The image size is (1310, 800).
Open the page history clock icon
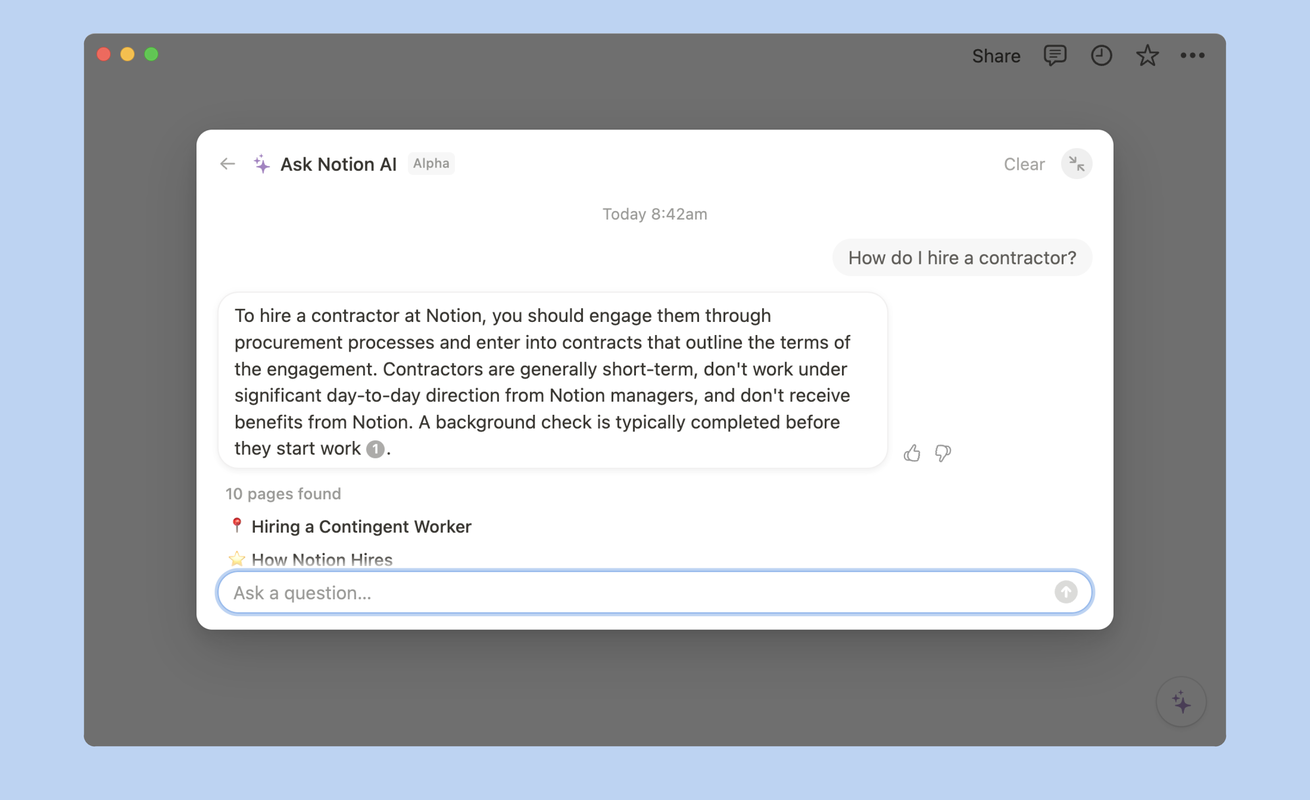1101,56
